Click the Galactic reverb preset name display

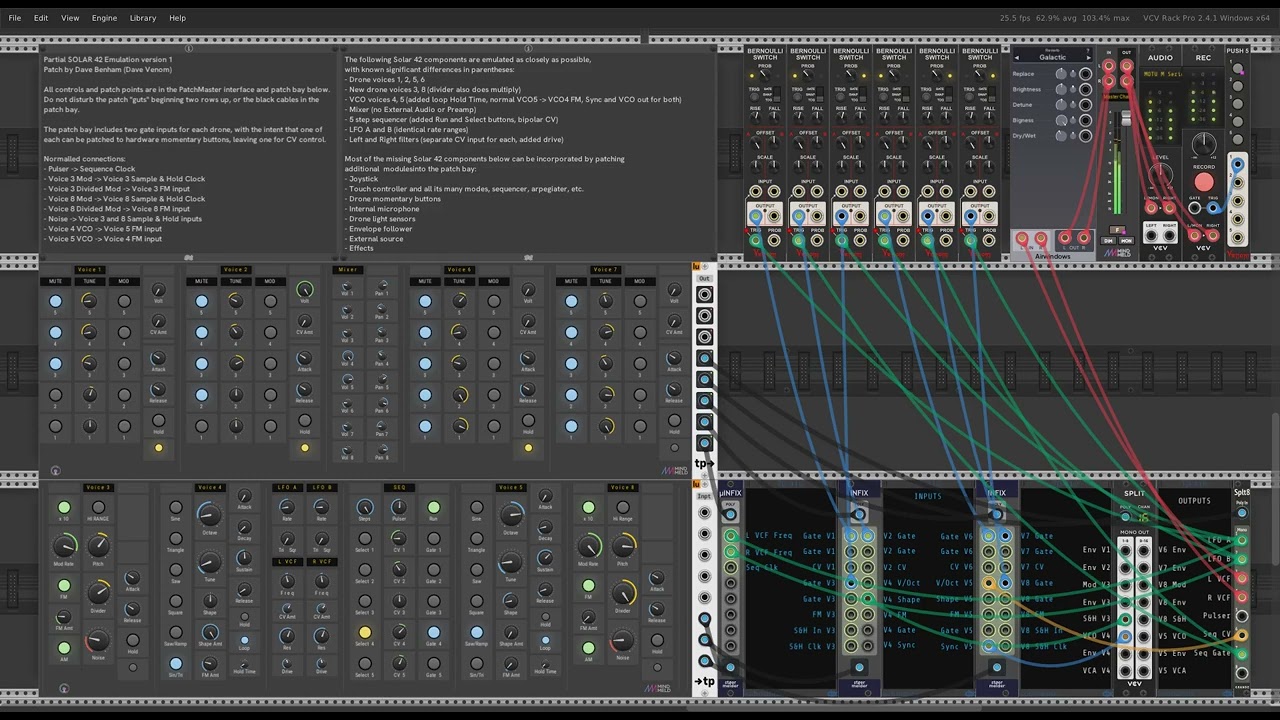click(x=1053, y=57)
